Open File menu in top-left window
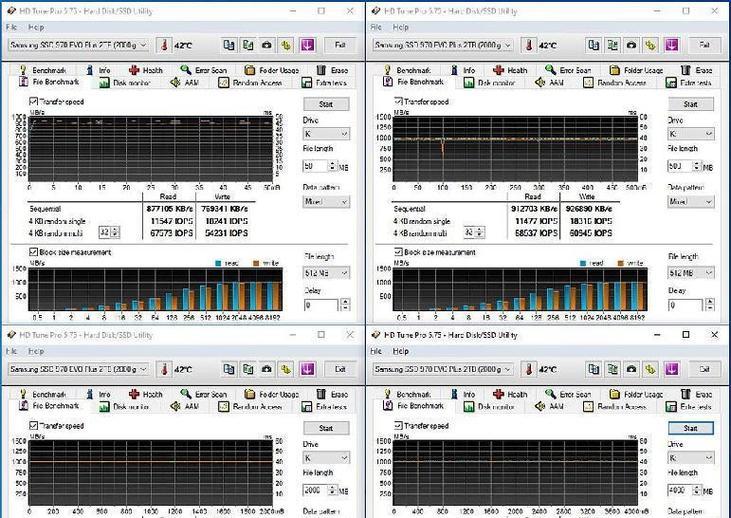Image resolution: width=731 pixels, height=518 pixels. coord(12,28)
